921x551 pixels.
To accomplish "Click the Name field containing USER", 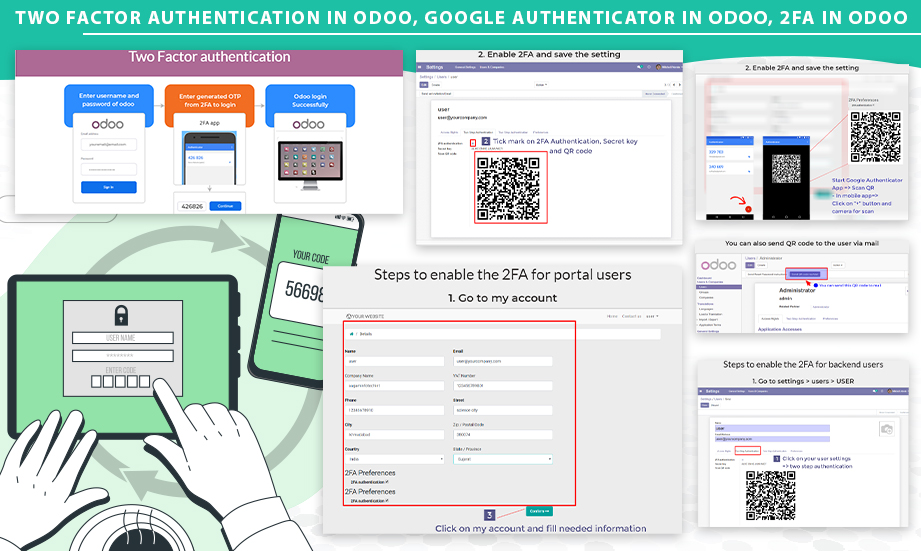I will pyautogui.click(x=772, y=428).
